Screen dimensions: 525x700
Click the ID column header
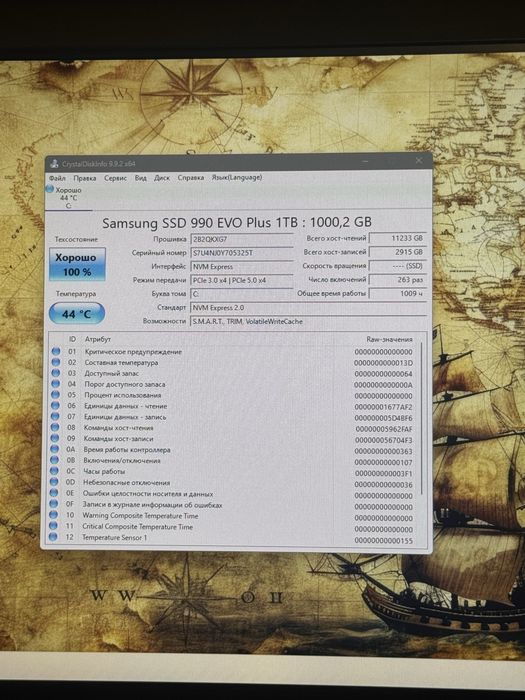tap(72, 339)
